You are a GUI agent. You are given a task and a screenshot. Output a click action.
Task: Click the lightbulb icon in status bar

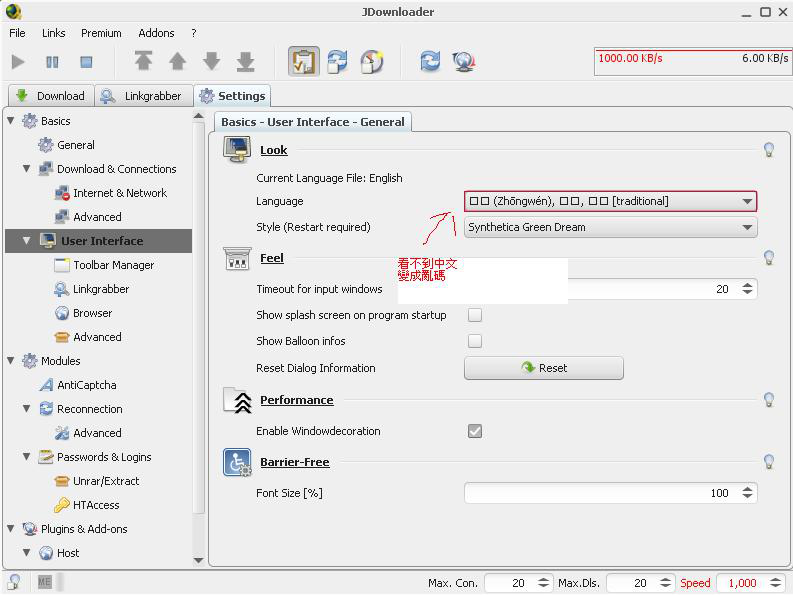point(15,582)
